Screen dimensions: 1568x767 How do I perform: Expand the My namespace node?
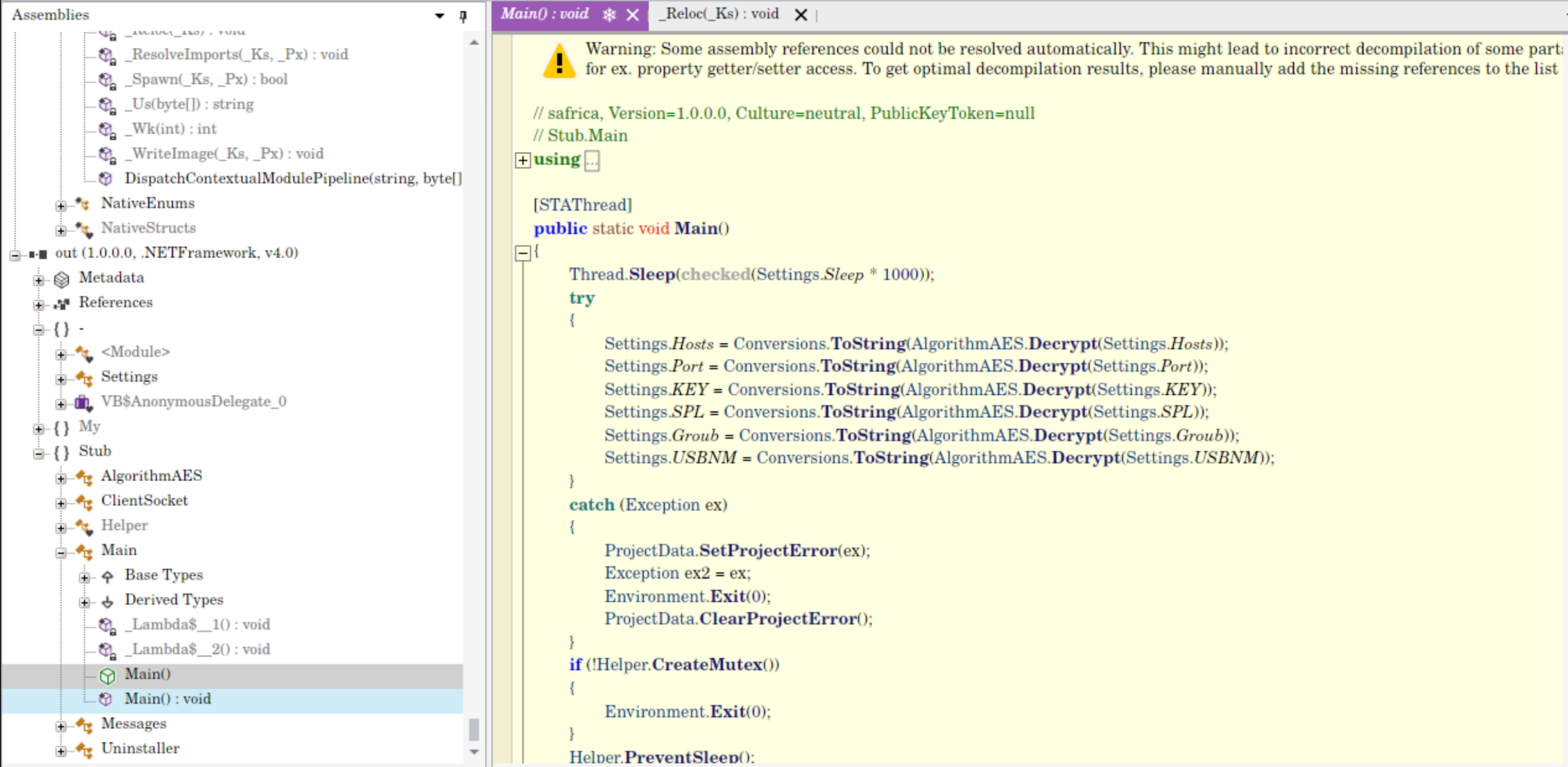pos(39,429)
